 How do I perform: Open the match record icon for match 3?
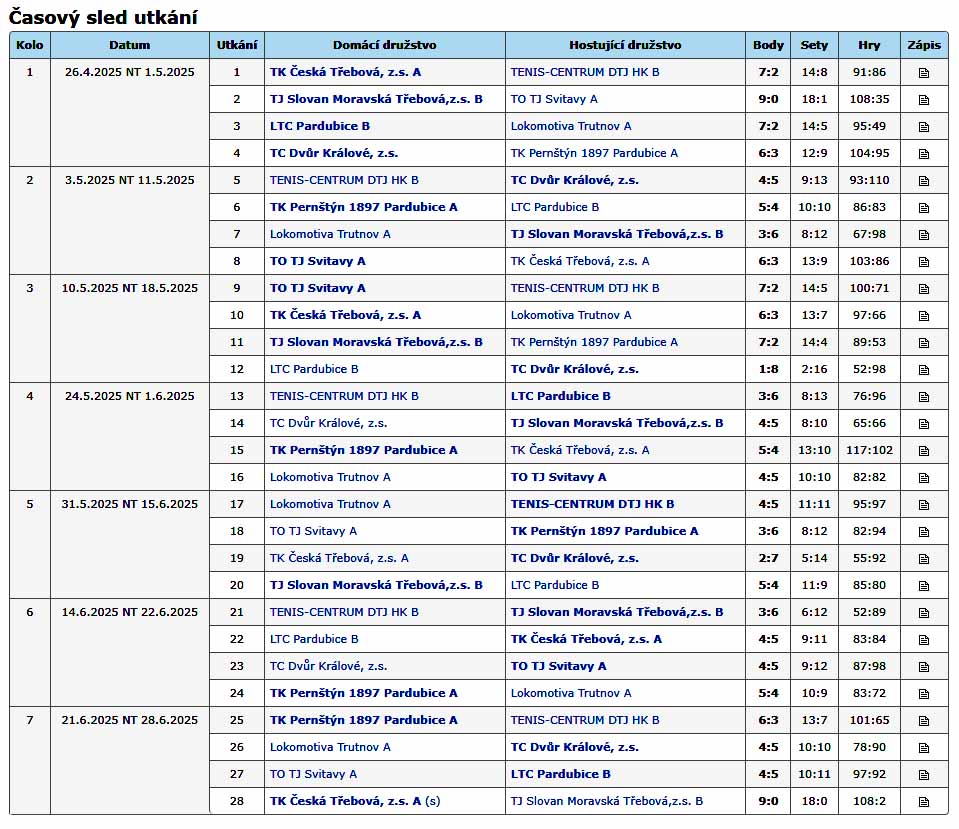pos(924,127)
